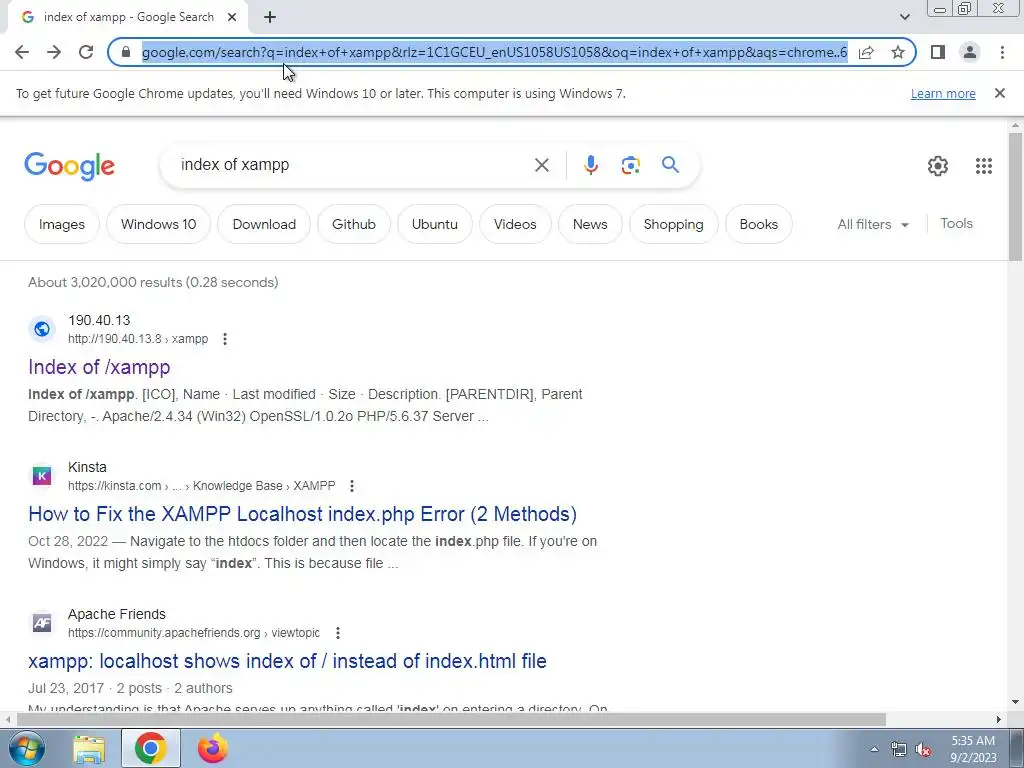Click inside the 'index of xampp' search field
The width and height of the screenshot is (1024, 768).
353,165
